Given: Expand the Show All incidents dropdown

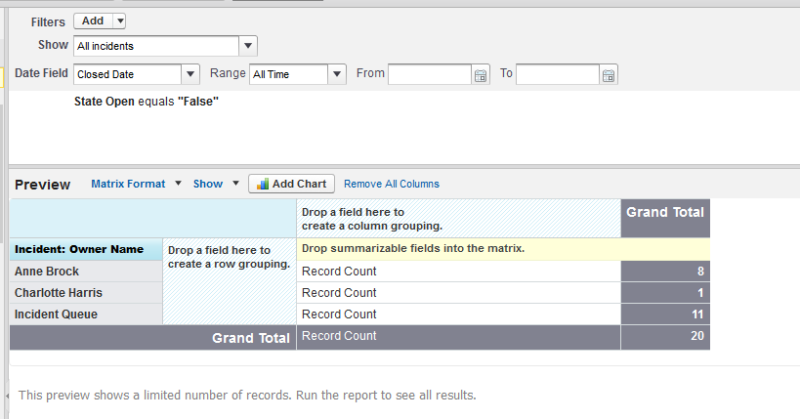Looking at the screenshot, I should pyautogui.click(x=248, y=46).
